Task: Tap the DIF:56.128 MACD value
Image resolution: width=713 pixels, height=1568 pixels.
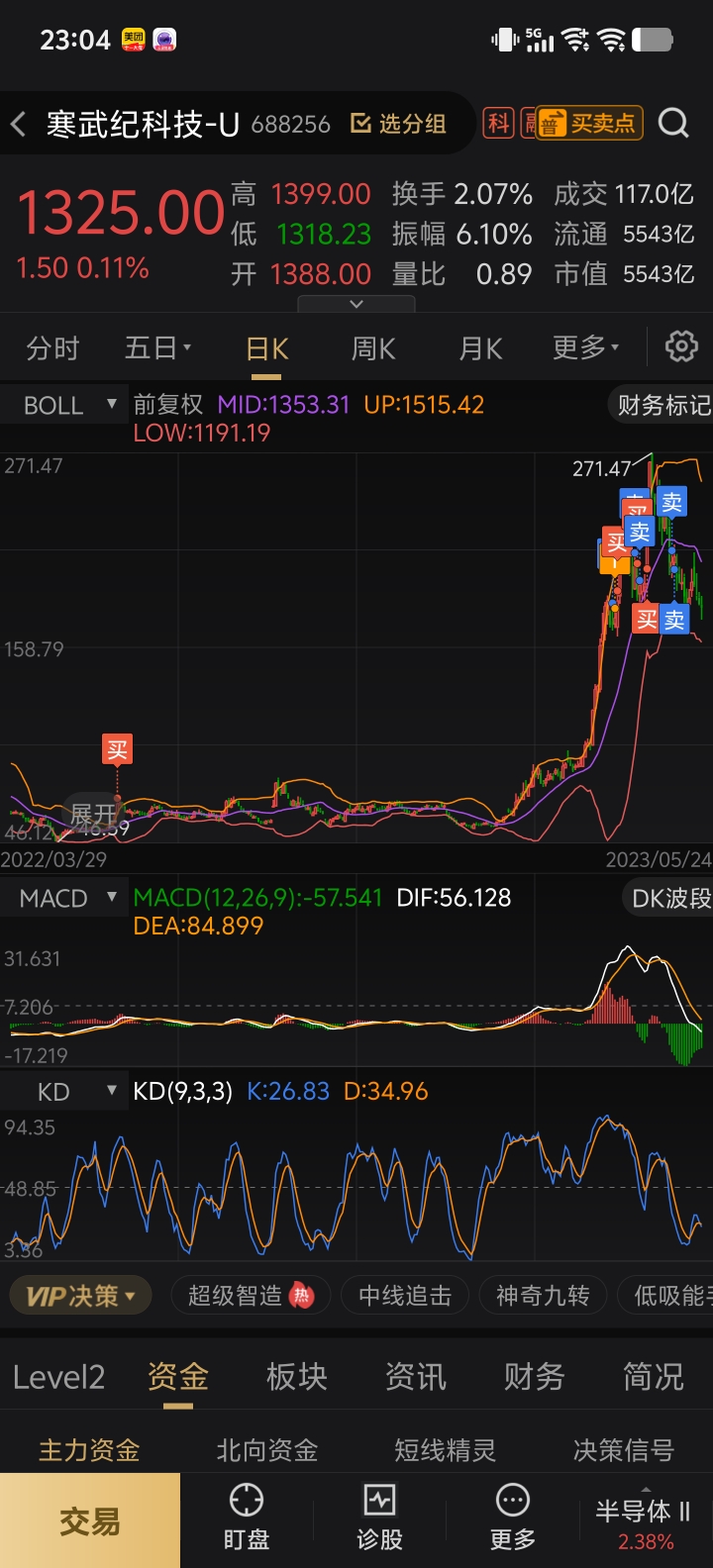Action: pos(454,898)
